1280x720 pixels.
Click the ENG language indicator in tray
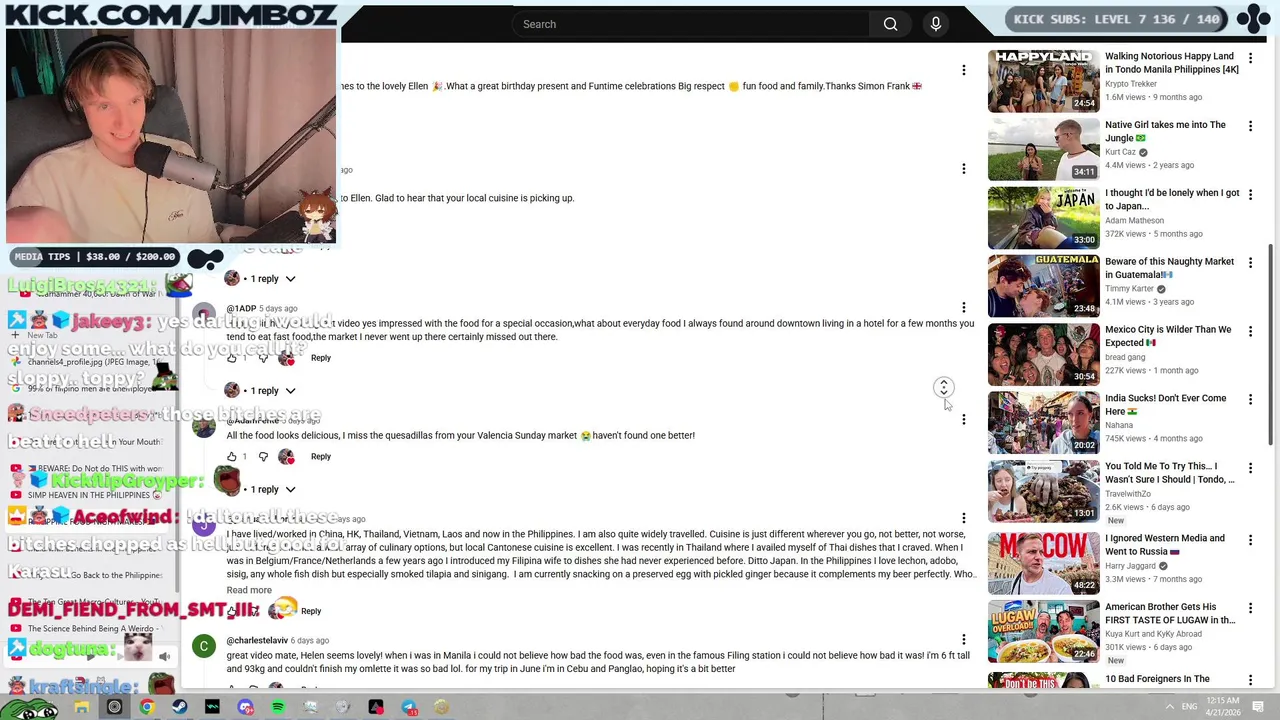1189,707
